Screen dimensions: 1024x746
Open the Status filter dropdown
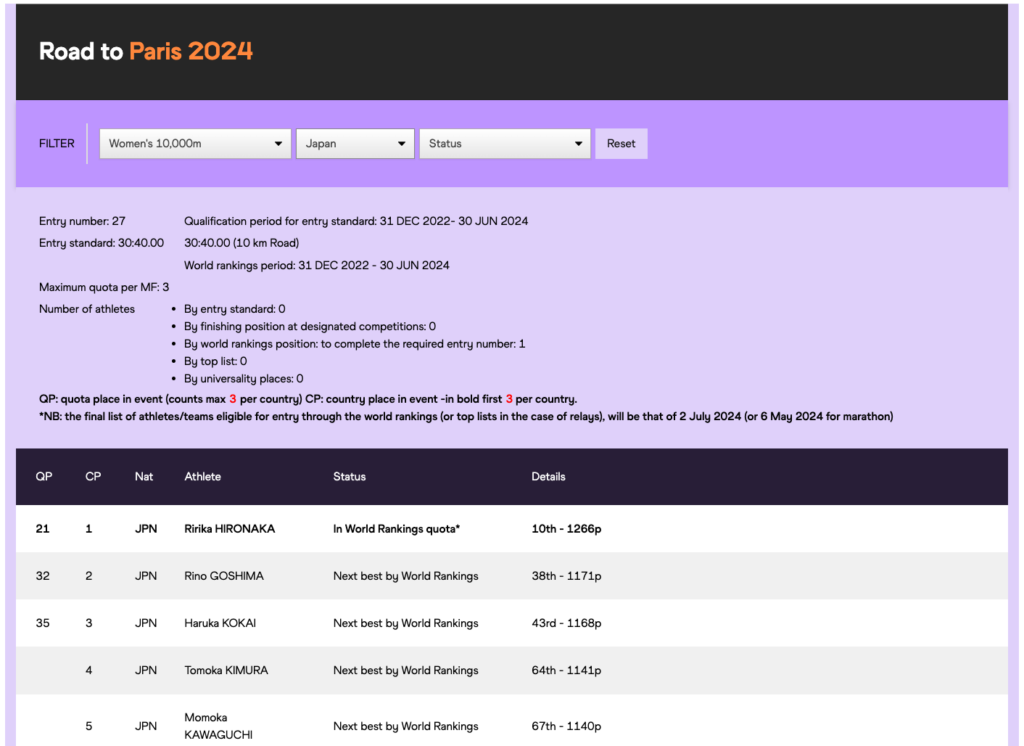(x=505, y=144)
